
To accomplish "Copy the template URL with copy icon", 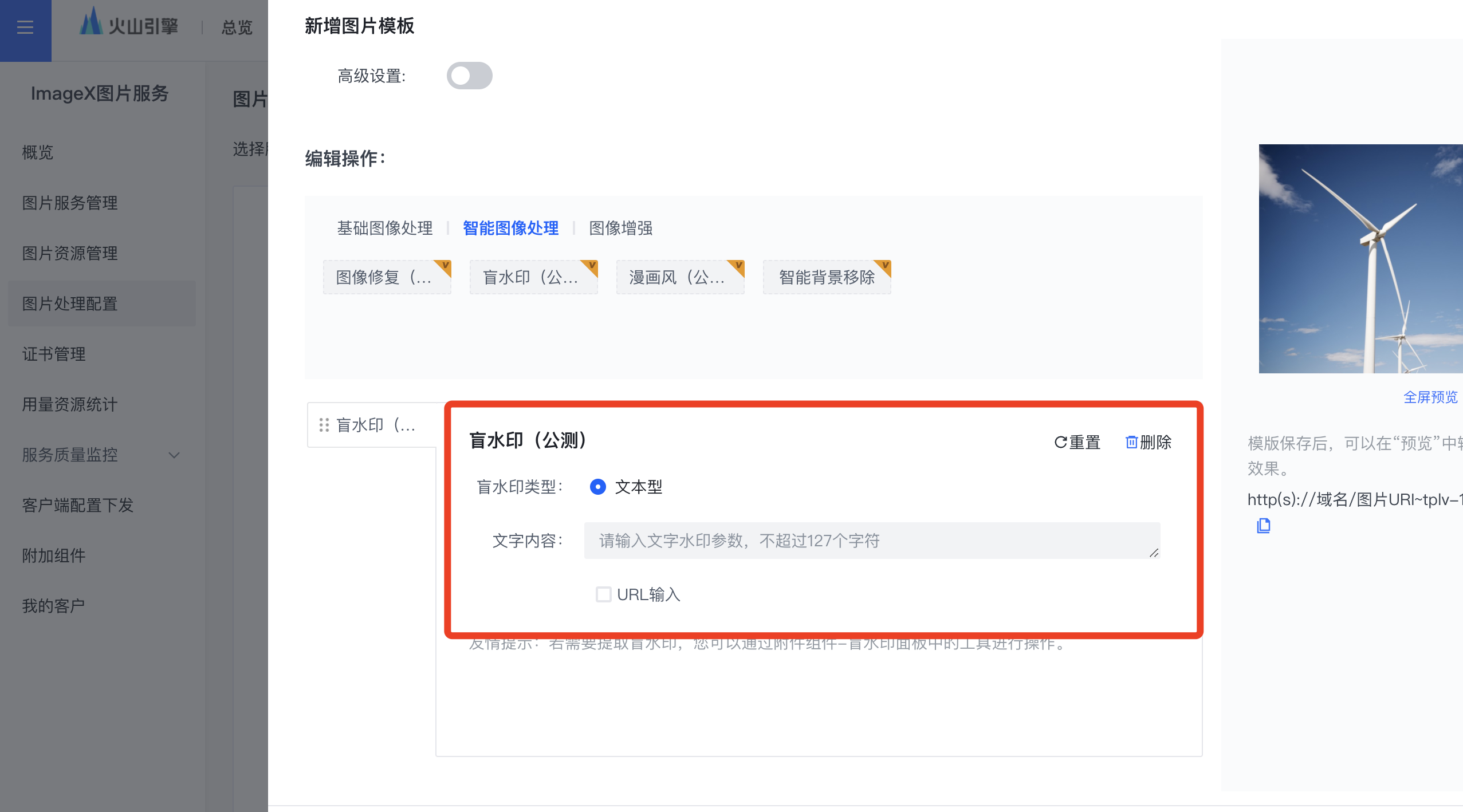I will pyautogui.click(x=1264, y=526).
